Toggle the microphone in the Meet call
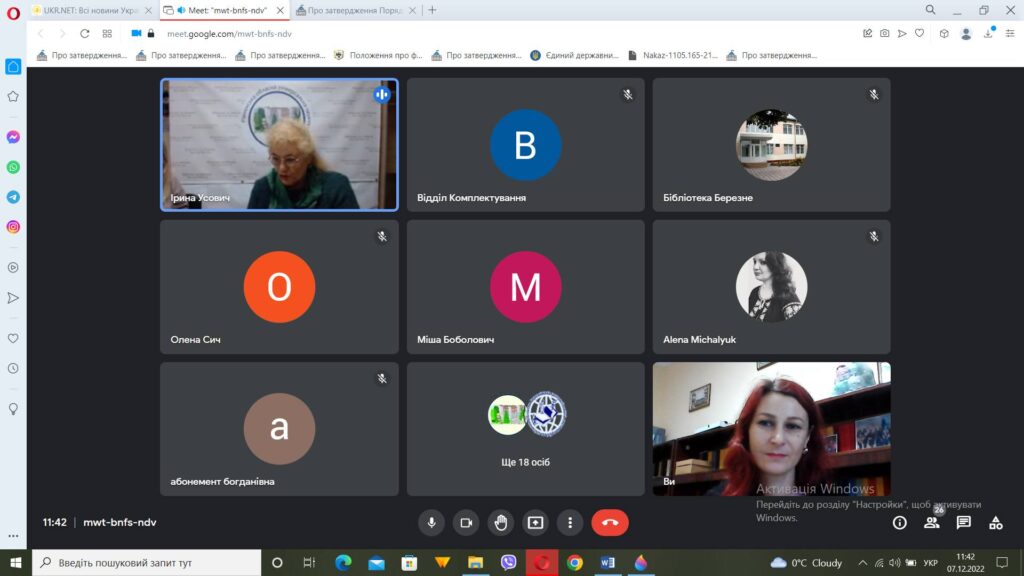Screen dimensions: 1024x576 tap(432, 522)
